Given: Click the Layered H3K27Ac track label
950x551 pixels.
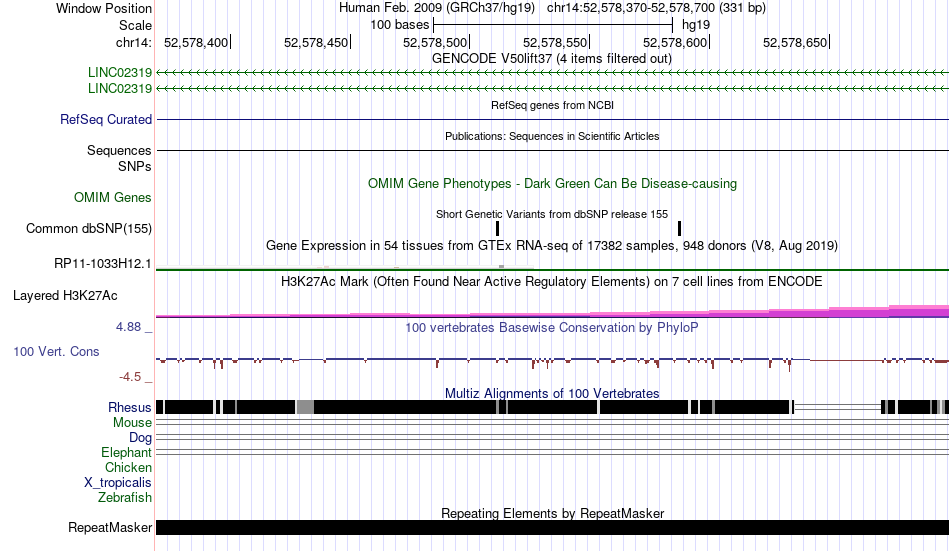Looking at the screenshot, I should pos(65,296).
